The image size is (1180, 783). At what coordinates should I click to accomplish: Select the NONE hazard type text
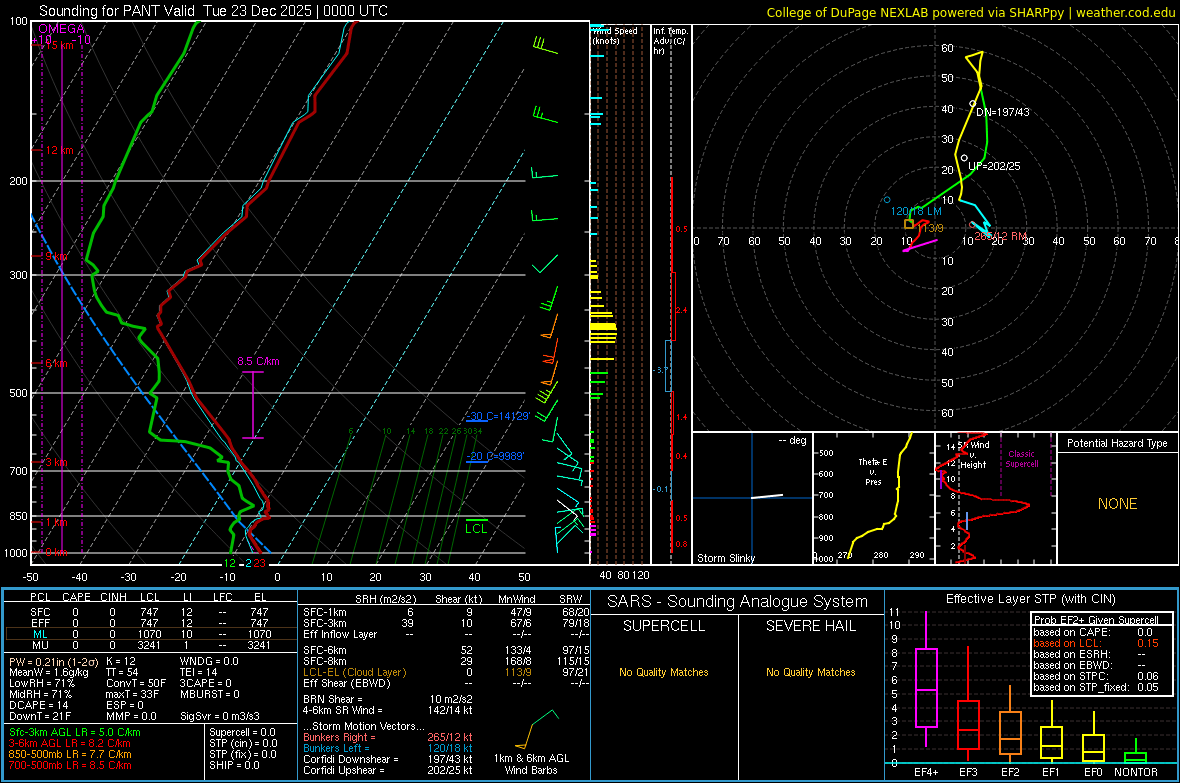pos(1118,504)
